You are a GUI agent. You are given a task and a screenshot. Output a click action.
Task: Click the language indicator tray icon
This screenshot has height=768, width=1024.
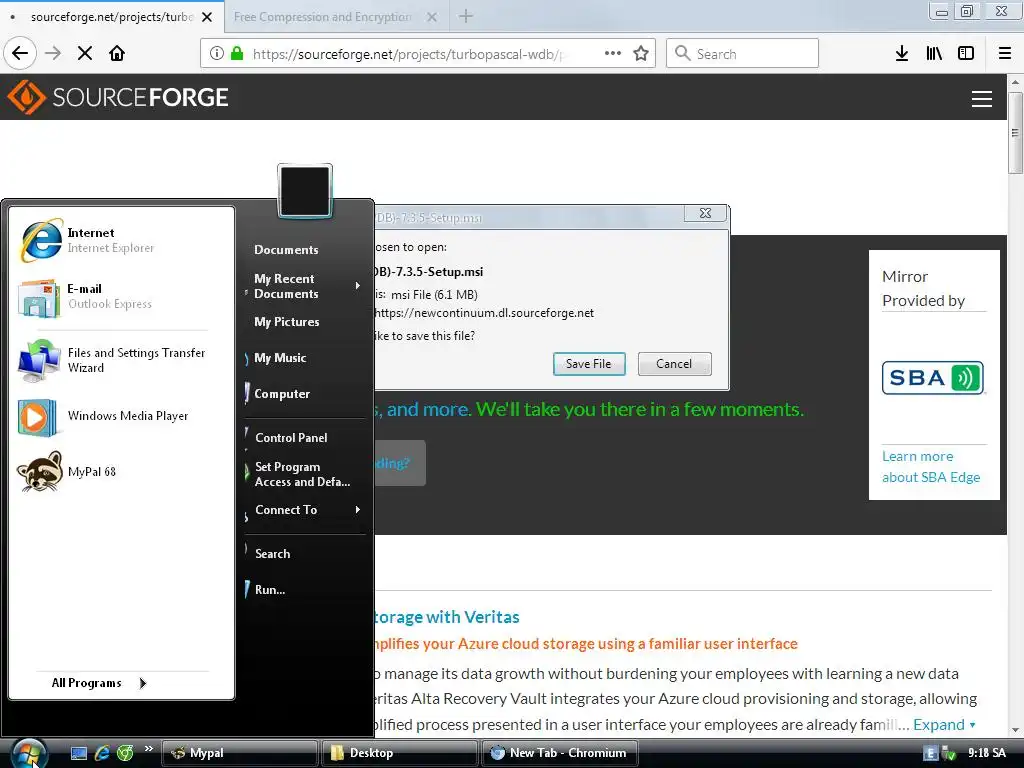tap(931, 754)
